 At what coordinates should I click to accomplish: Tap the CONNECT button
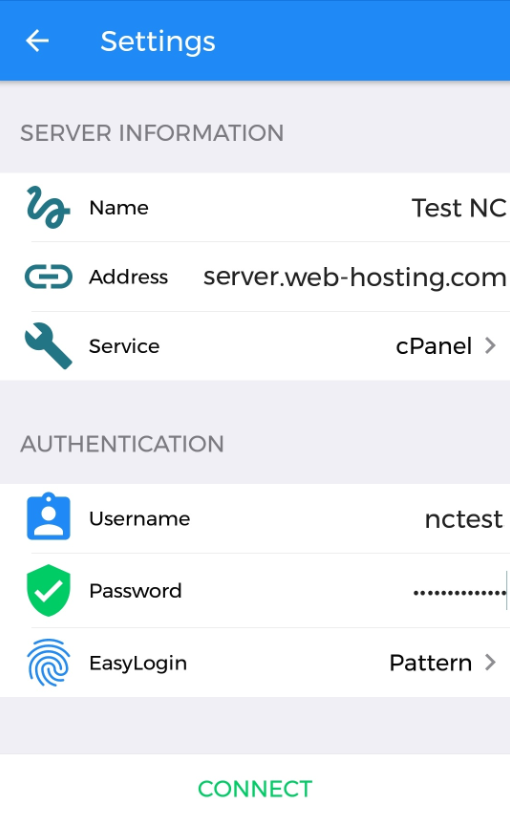tap(255, 789)
